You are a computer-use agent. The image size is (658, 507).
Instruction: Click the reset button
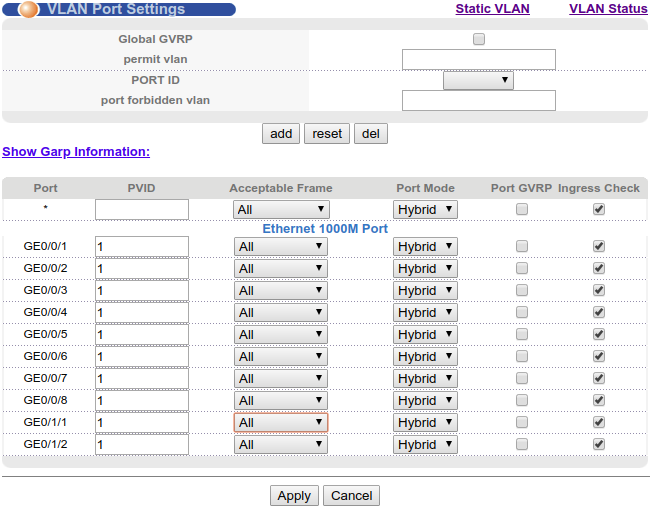pyautogui.click(x=327, y=134)
